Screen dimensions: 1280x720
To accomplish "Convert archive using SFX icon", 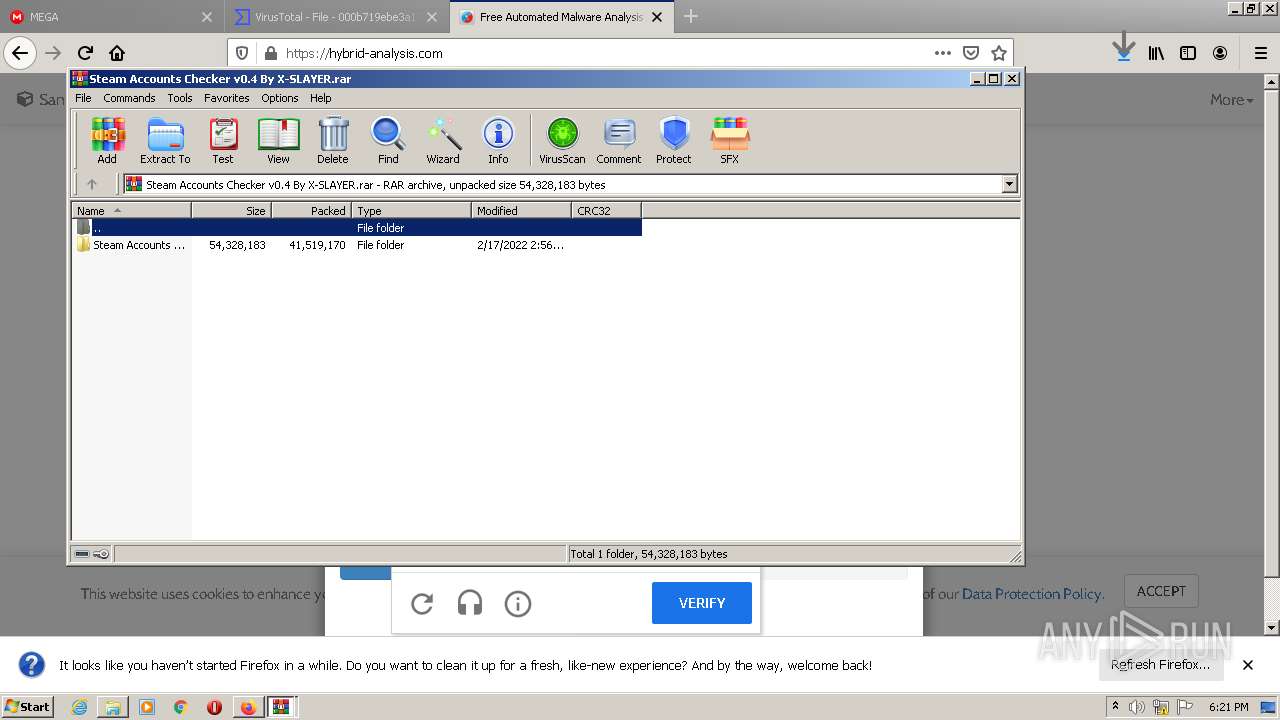I will 730,141.
